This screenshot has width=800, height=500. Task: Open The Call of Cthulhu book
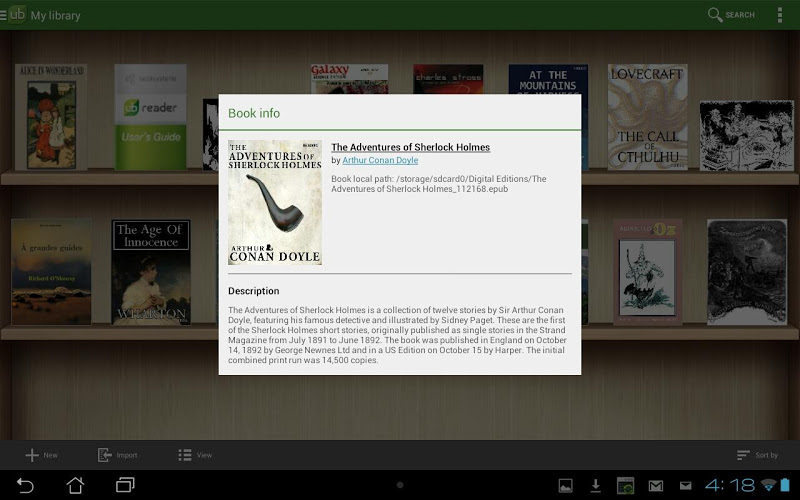(x=647, y=117)
